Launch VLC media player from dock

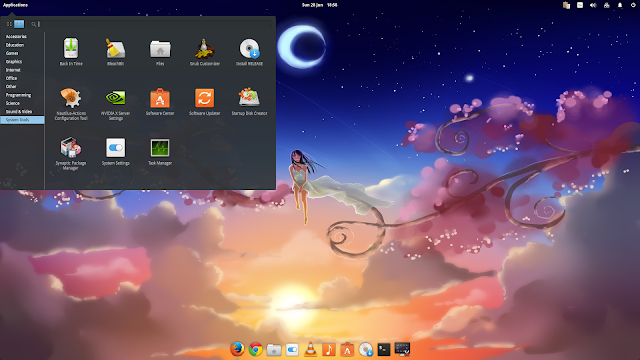coord(311,349)
